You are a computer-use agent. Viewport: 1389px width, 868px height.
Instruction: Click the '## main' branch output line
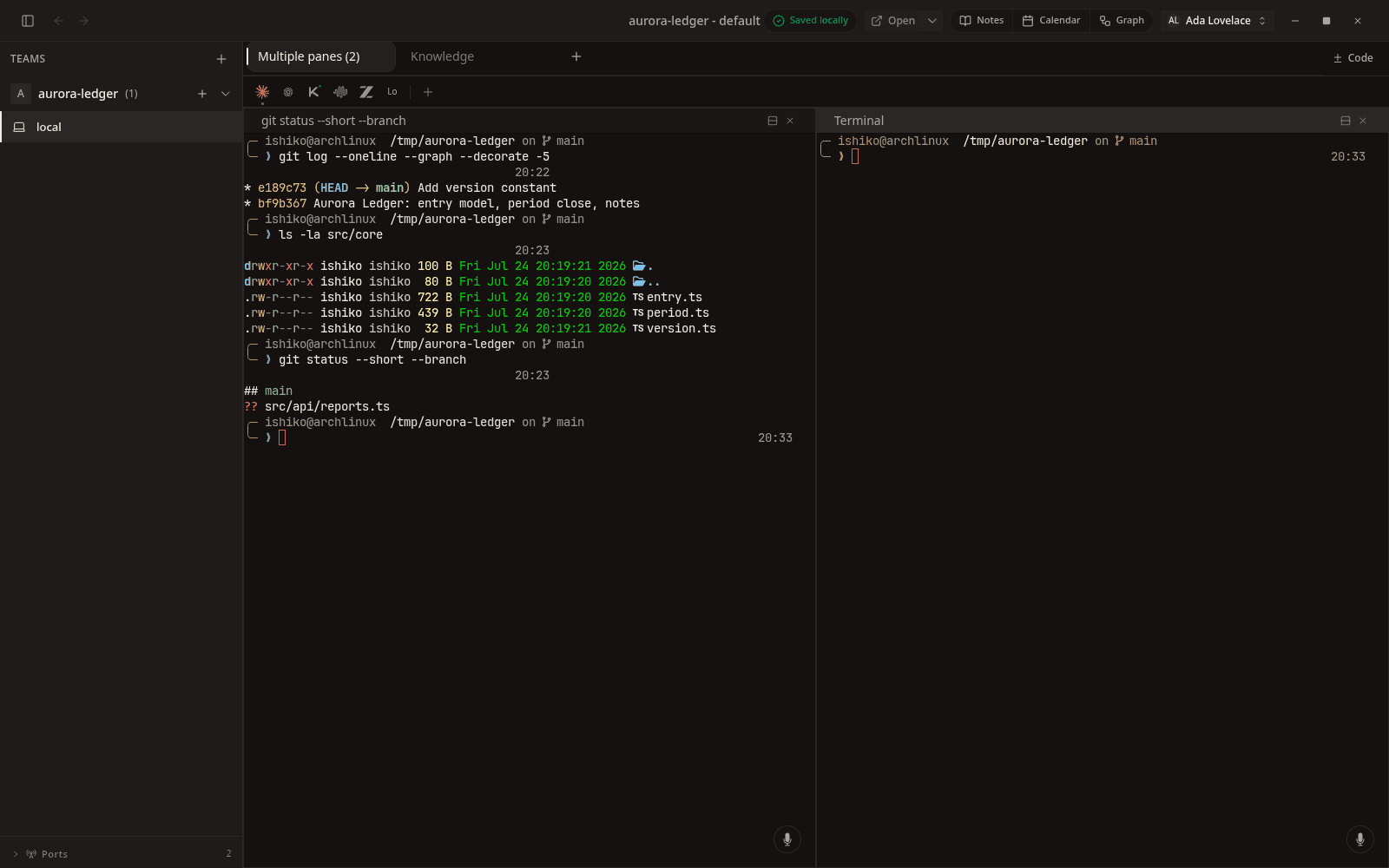(x=268, y=391)
